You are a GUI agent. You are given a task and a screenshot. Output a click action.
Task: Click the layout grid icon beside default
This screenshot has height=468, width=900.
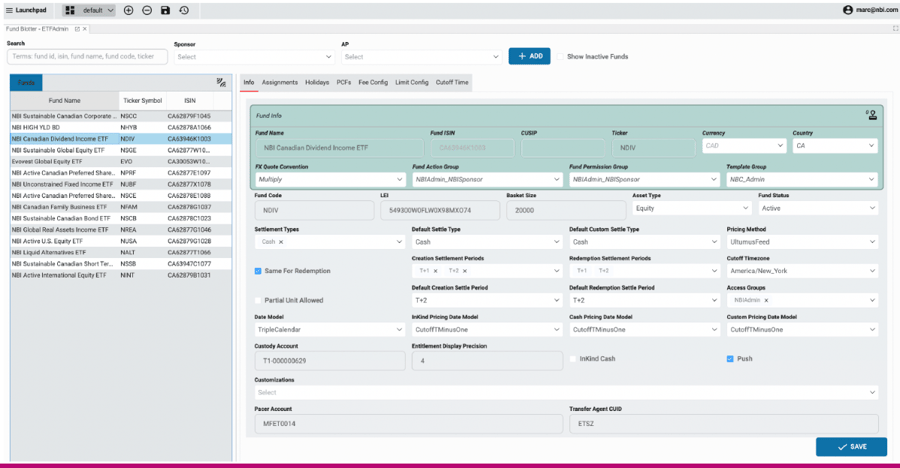click(x=70, y=10)
